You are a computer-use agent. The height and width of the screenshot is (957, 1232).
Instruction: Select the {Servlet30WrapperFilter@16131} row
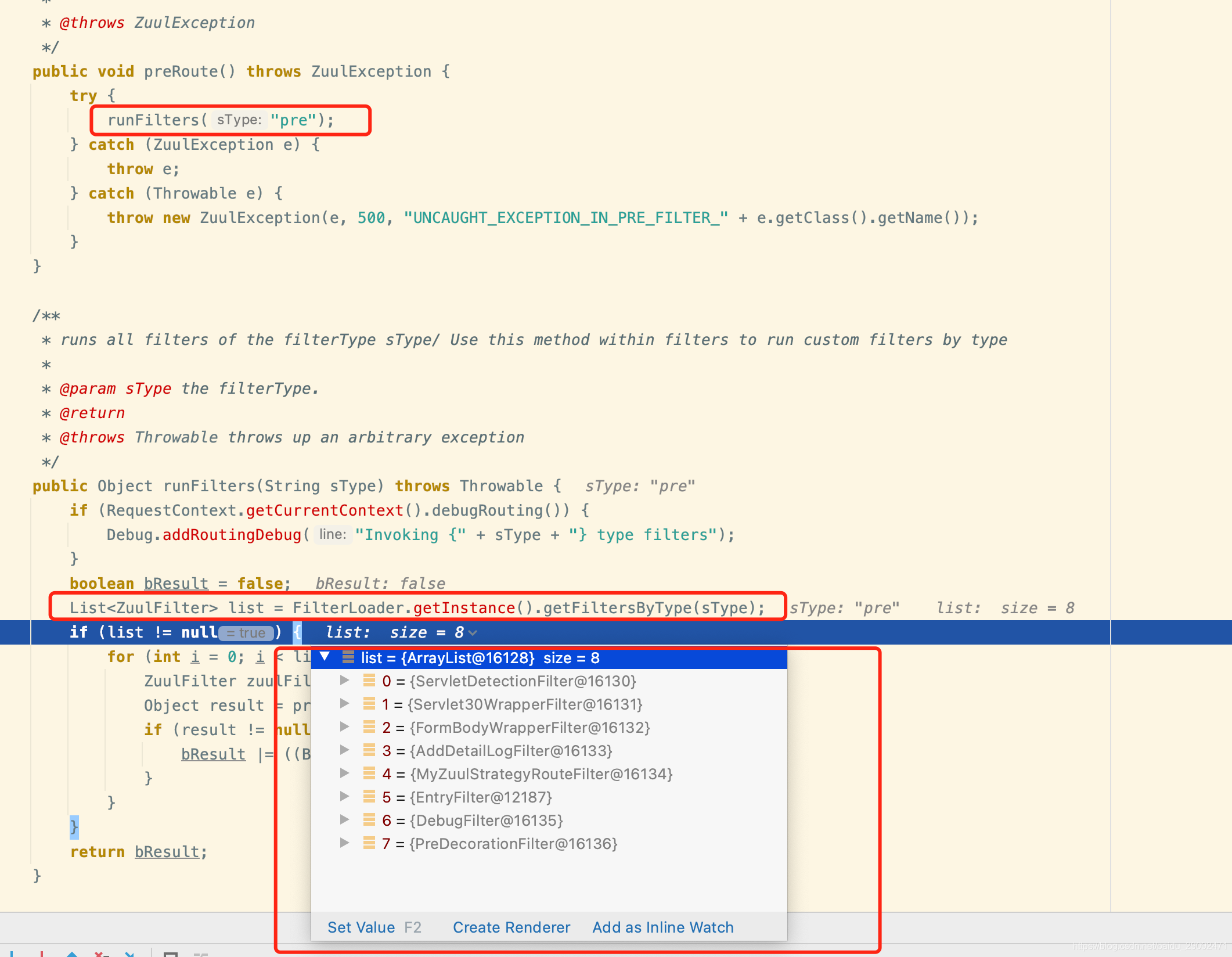click(x=549, y=704)
